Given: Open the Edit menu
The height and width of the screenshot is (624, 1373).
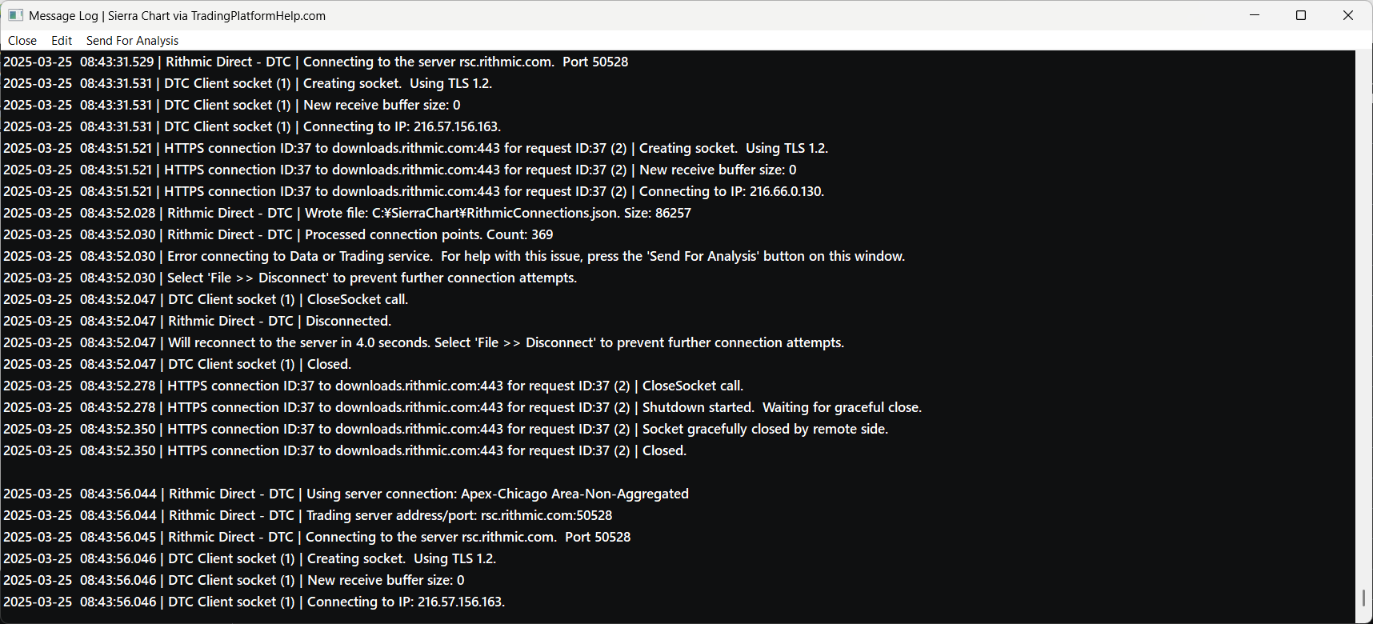Looking at the screenshot, I should pyautogui.click(x=62, y=41).
